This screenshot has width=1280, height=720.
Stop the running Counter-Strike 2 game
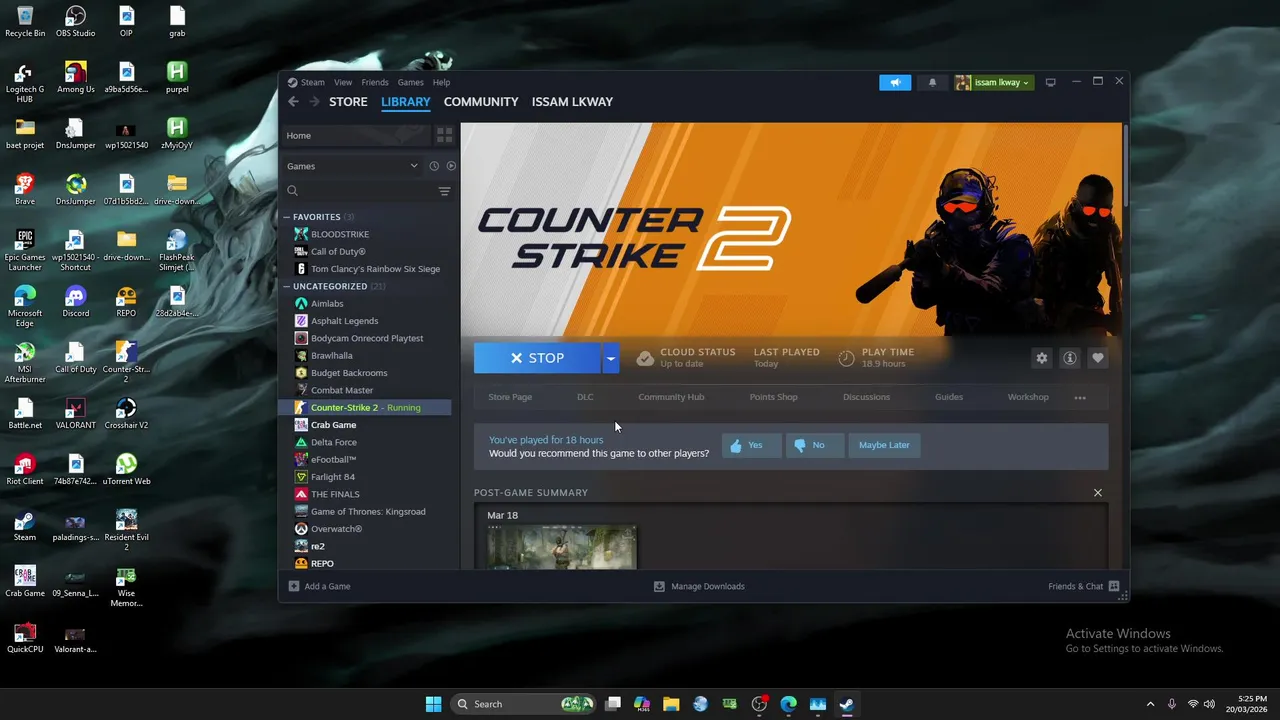click(537, 358)
